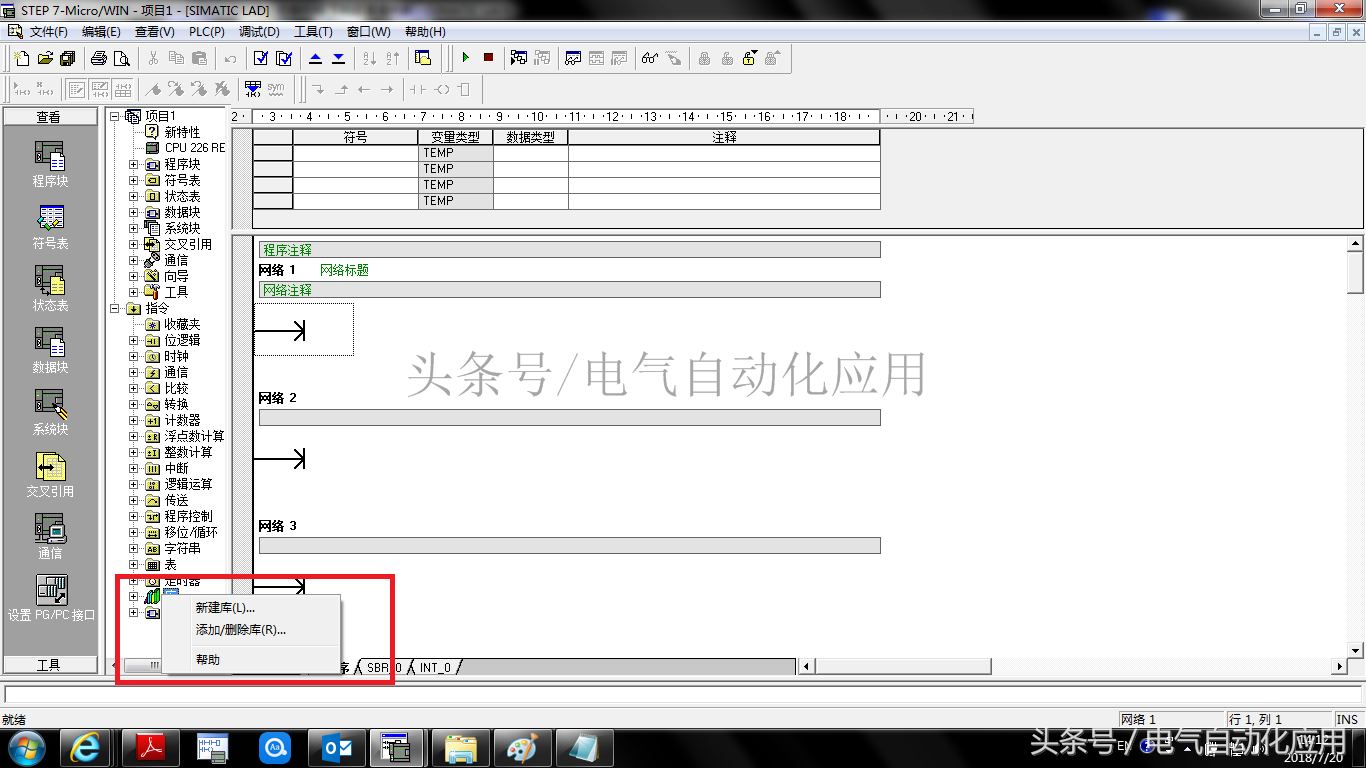This screenshot has height=768, width=1366.
Task: Open status chart glasses icon
Action: tap(650, 58)
